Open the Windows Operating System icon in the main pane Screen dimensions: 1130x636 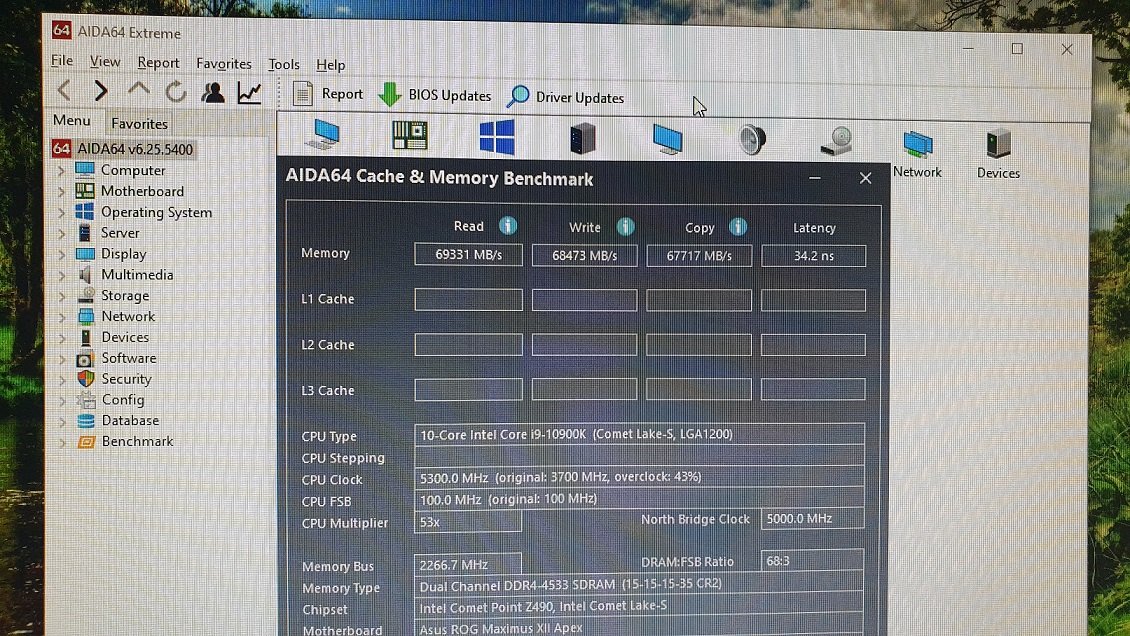coord(497,136)
